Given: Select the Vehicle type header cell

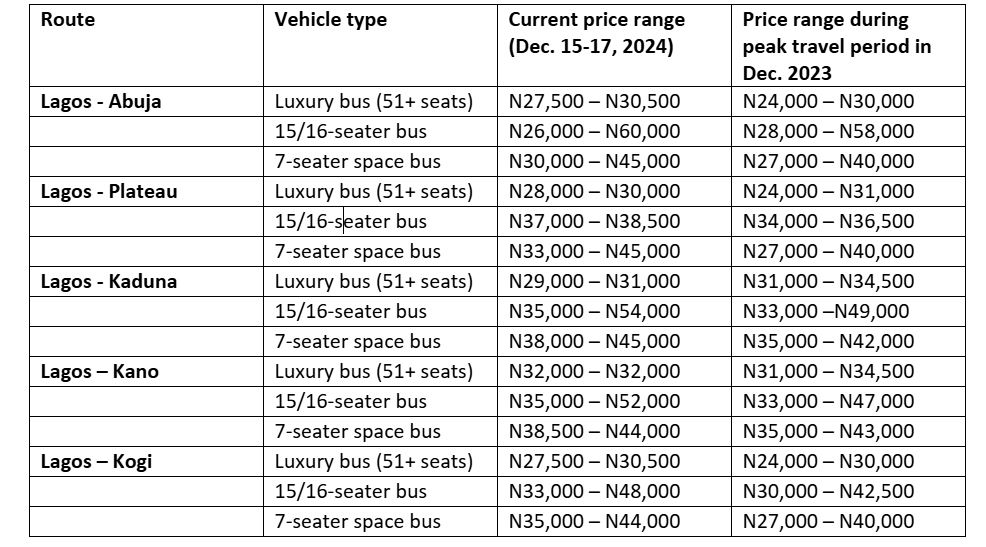Looking at the screenshot, I should (x=330, y=20).
